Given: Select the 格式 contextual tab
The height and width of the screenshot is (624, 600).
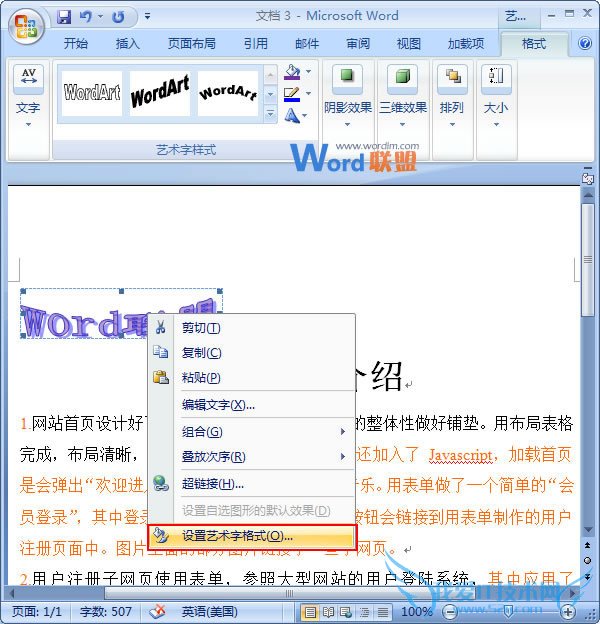Looking at the screenshot, I should (x=534, y=43).
